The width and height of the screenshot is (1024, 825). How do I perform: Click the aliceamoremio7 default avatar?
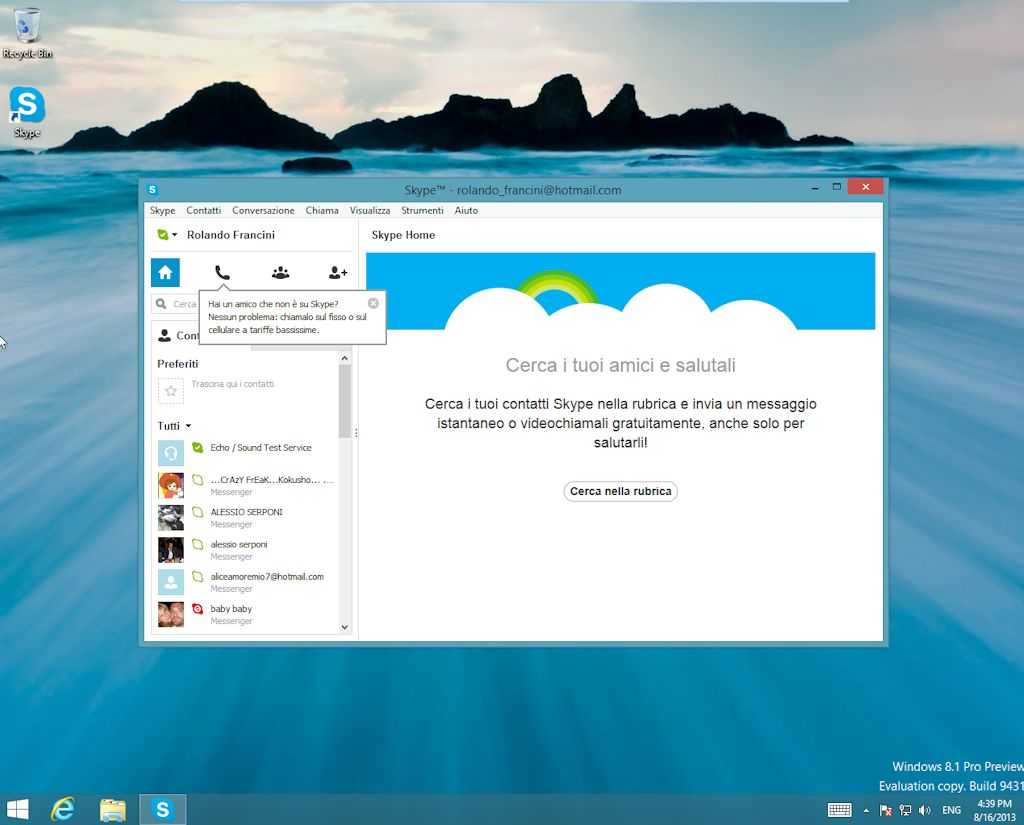[x=170, y=582]
